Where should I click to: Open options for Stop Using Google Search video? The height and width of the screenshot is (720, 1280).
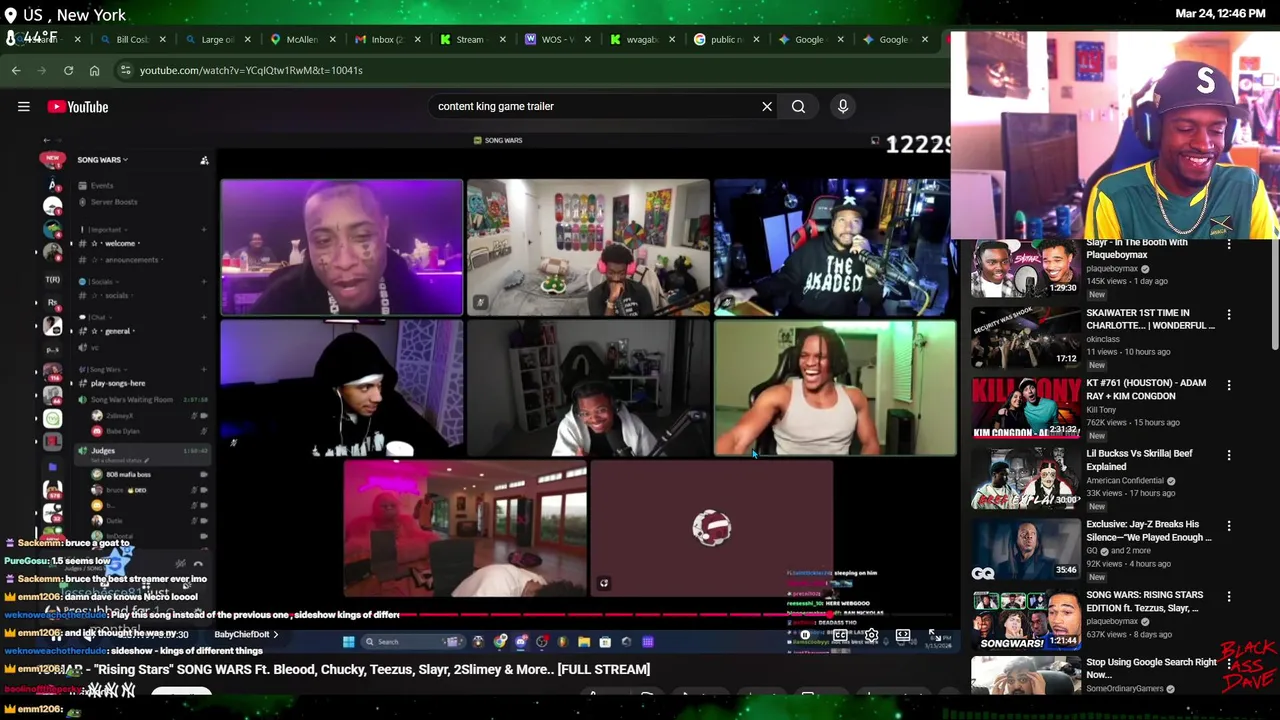1229,664
